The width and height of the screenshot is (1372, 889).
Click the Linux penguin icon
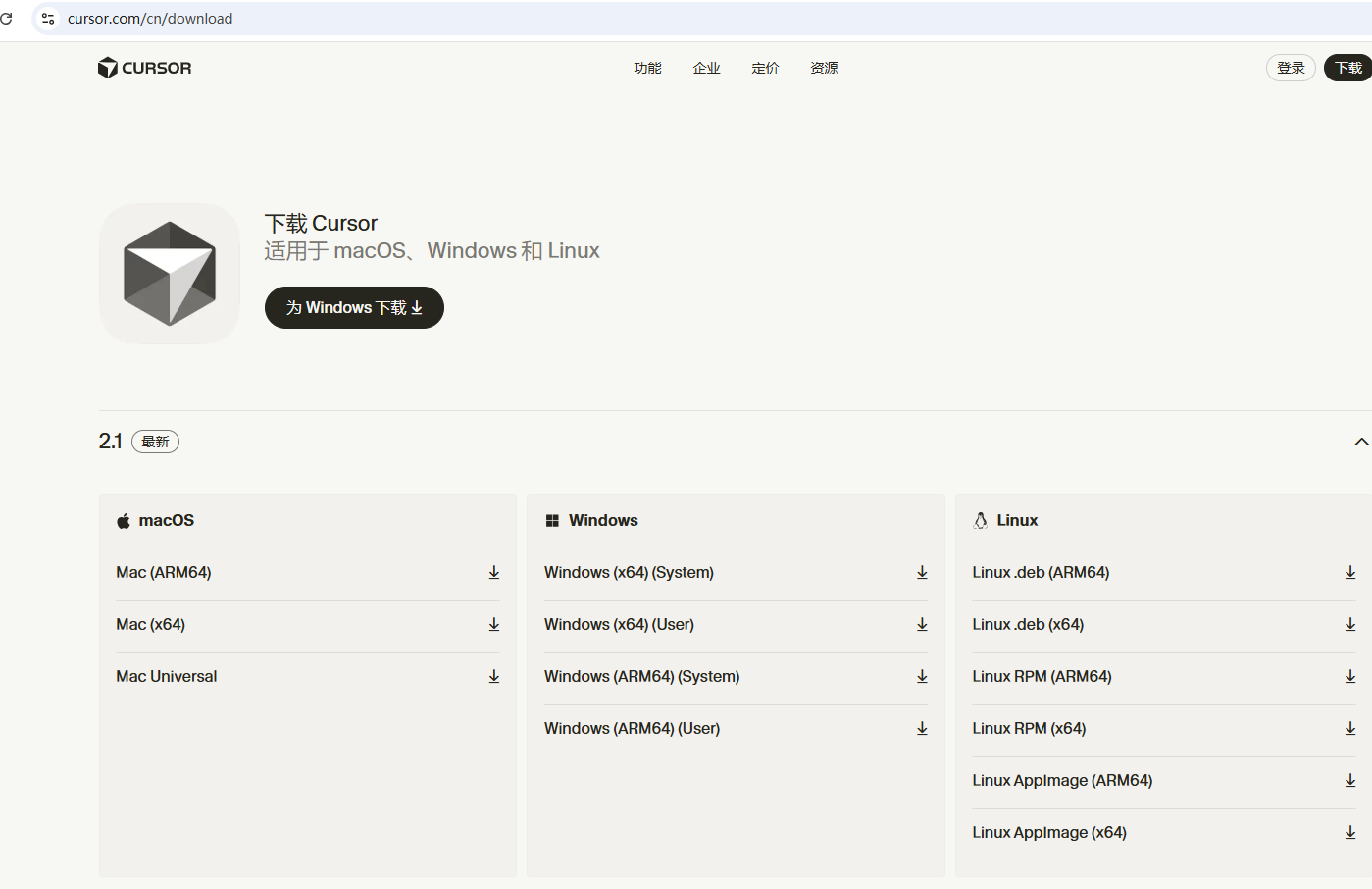click(980, 520)
